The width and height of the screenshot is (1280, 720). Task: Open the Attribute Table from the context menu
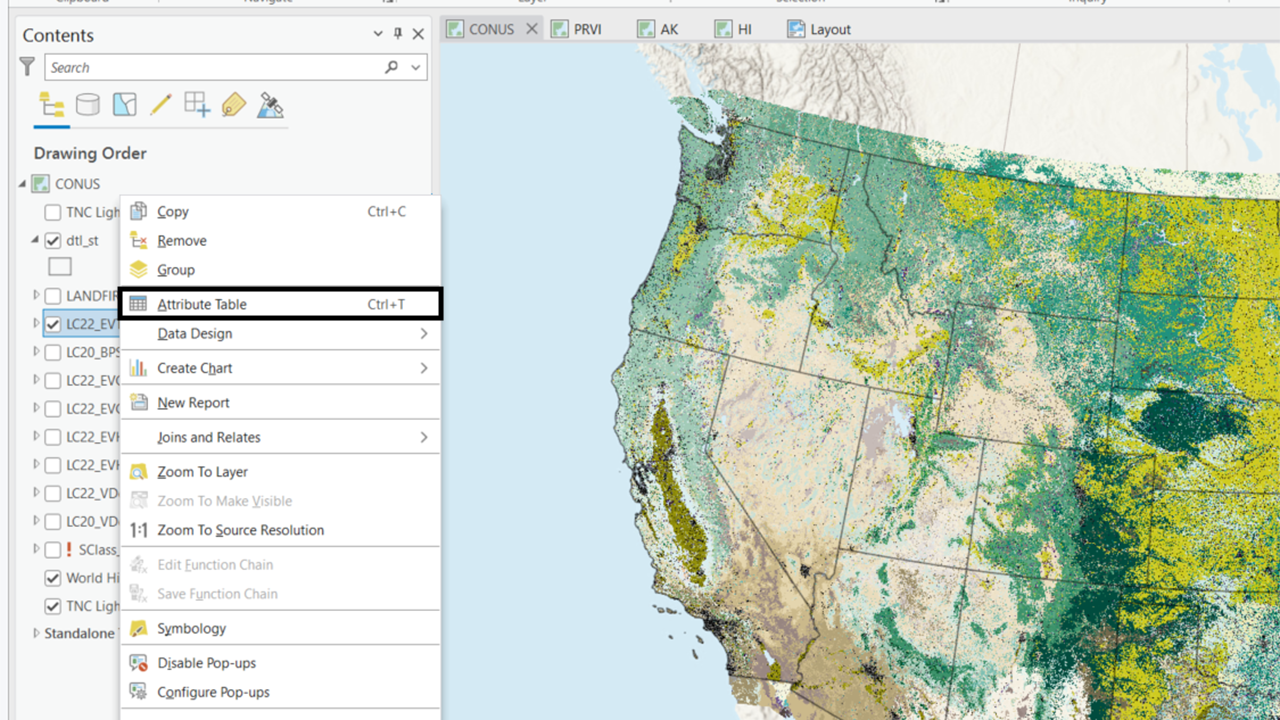(x=202, y=304)
